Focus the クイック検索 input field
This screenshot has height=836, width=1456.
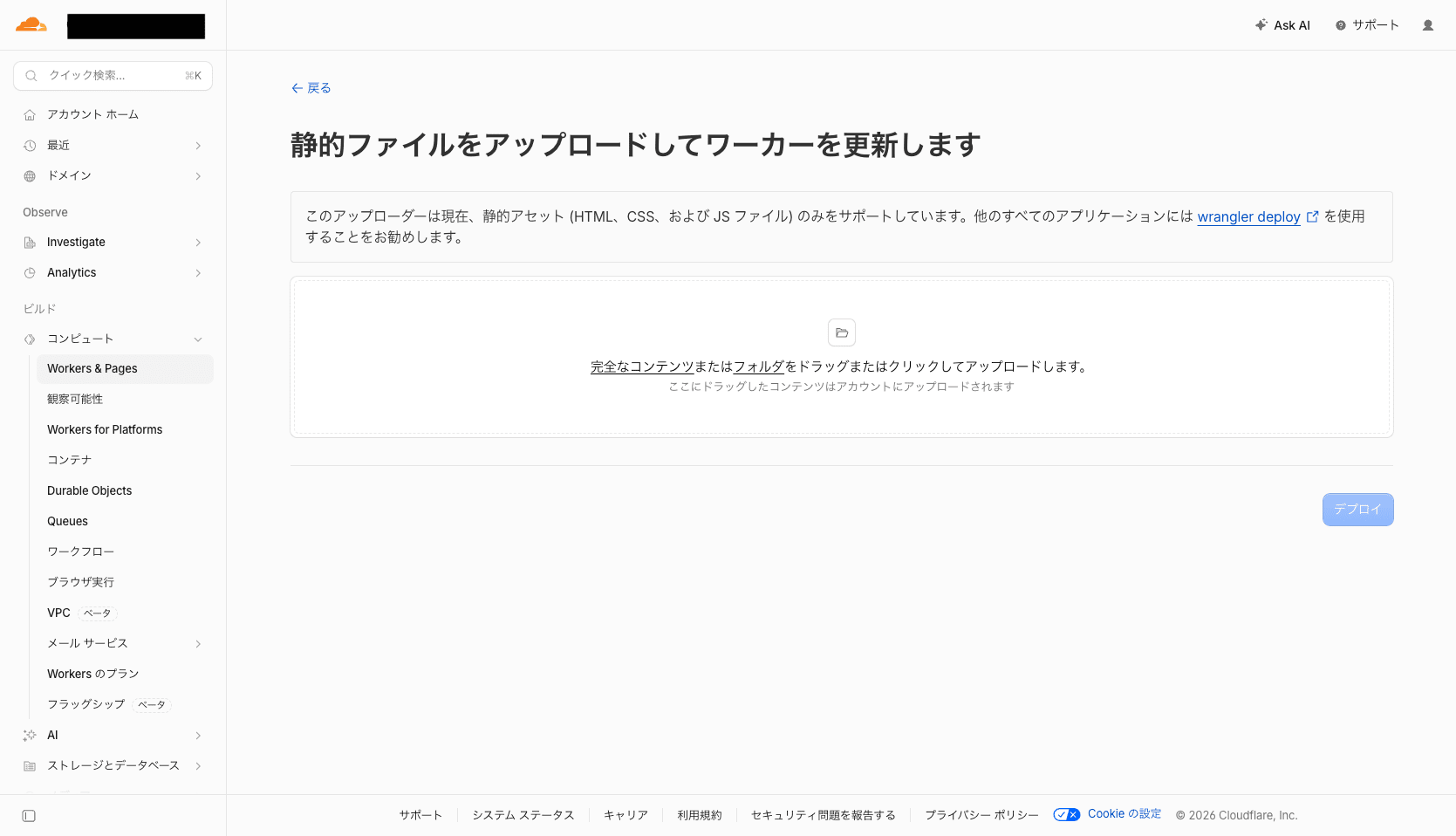pyautogui.click(x=113, y=76)
